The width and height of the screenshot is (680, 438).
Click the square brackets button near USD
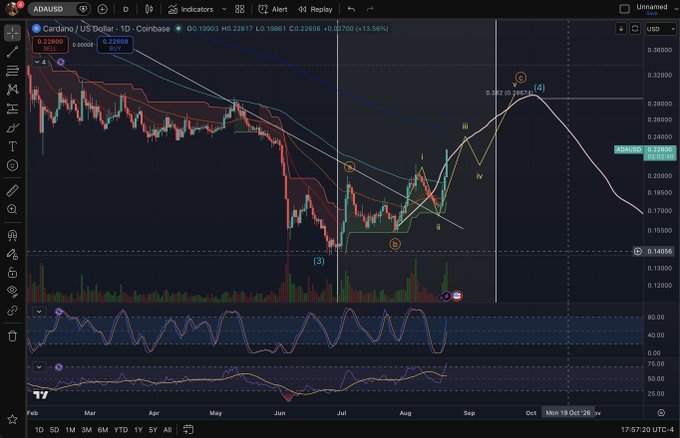[x=635, y=29]
